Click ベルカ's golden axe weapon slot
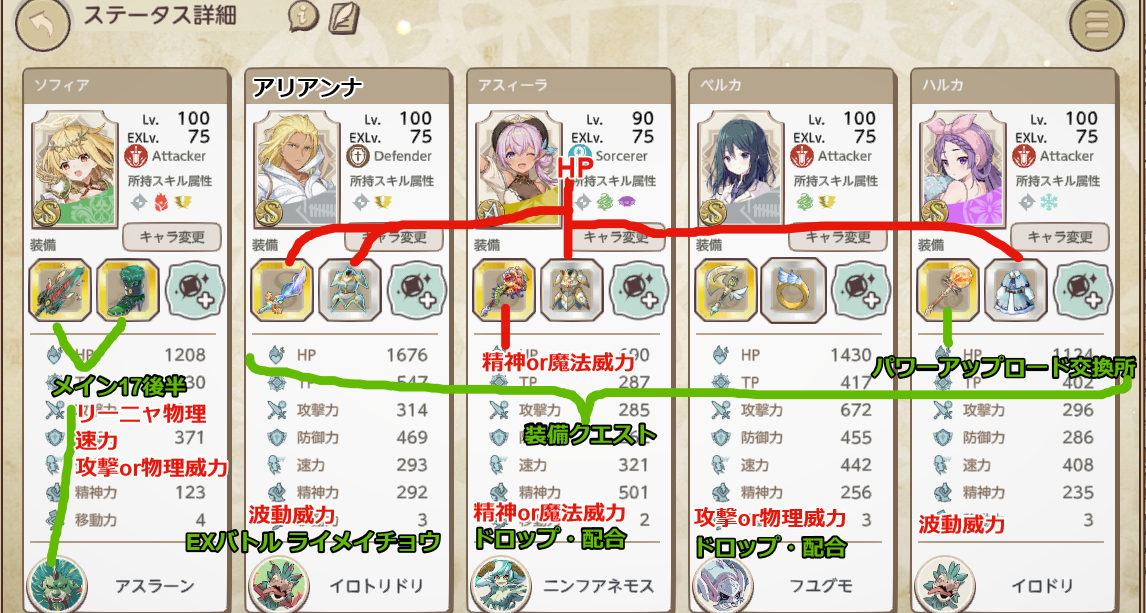The image size is (1146, 613). tap(726, 290)
